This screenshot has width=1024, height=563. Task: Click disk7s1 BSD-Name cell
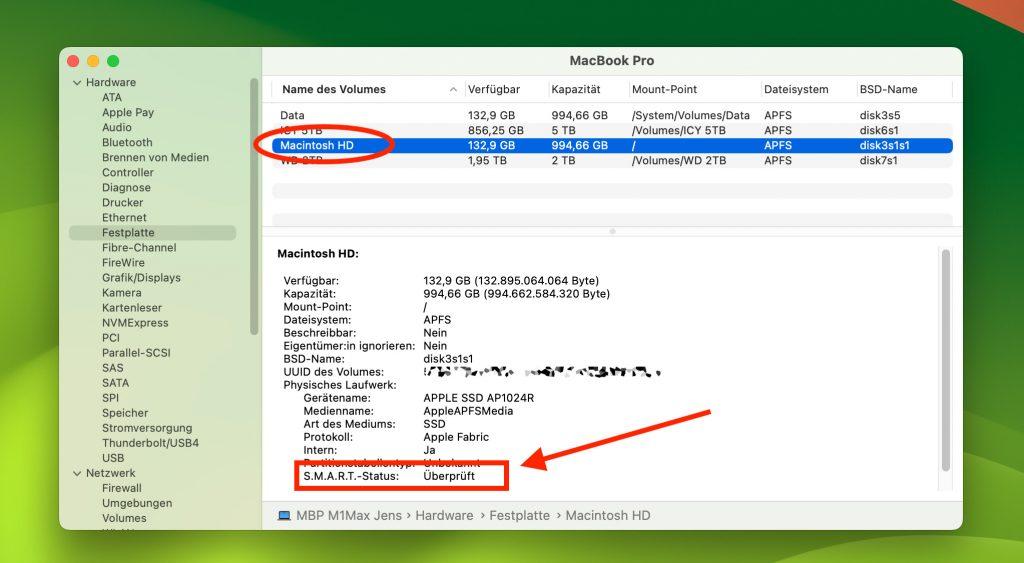[x=879, y=160]
